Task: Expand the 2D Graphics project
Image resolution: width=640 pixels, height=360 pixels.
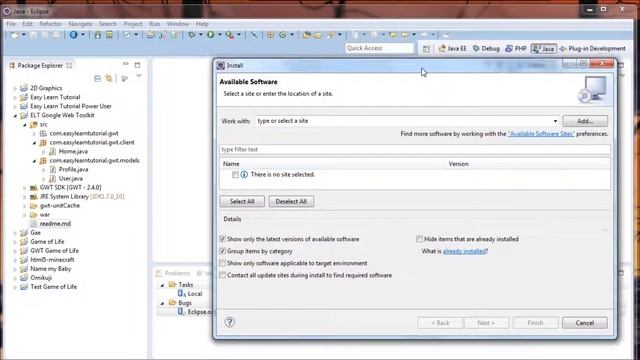Action: 15,88
